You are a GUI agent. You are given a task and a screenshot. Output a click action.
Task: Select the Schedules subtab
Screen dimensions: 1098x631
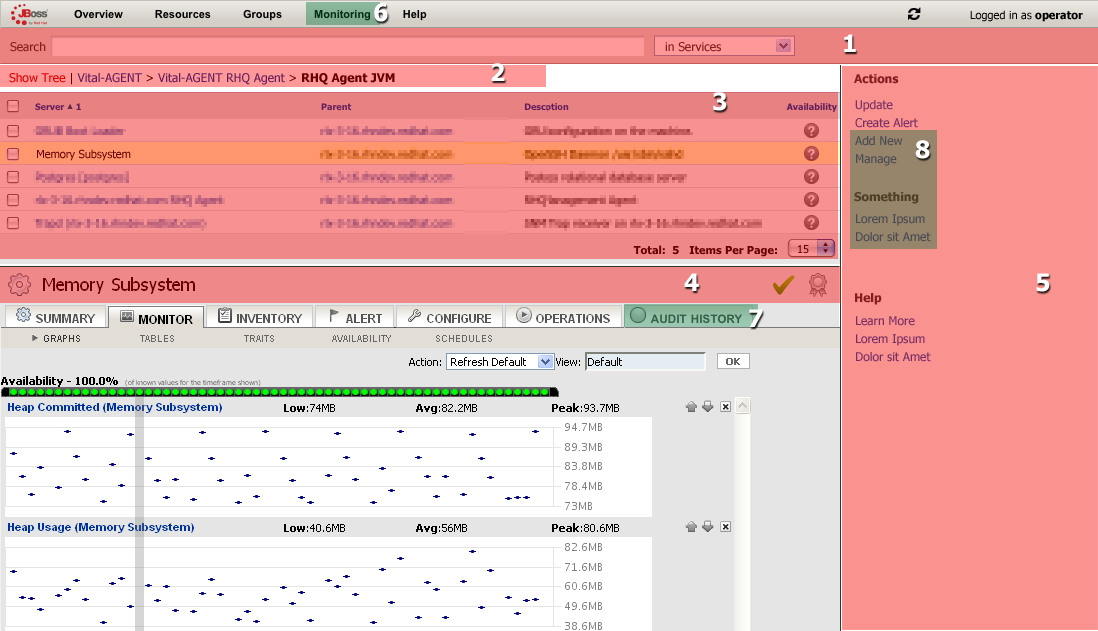pyautogui.click(x=464, y=339)
